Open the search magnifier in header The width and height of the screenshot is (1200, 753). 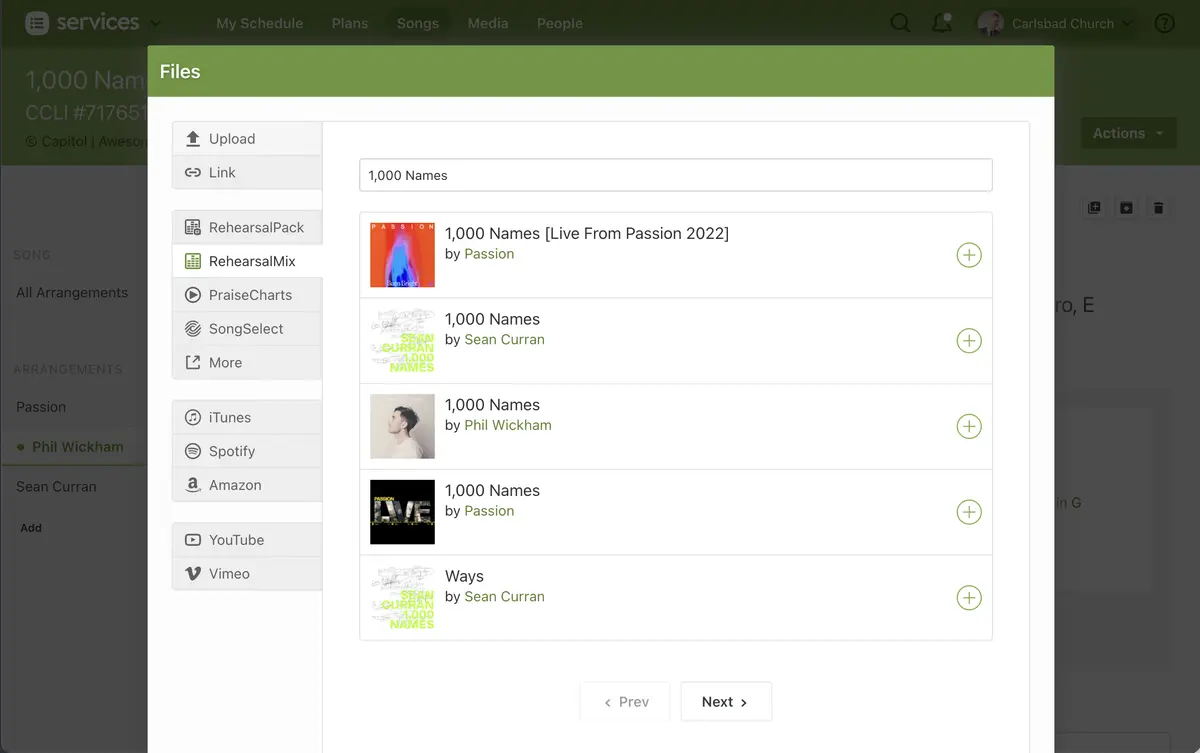tap(900, 23)
